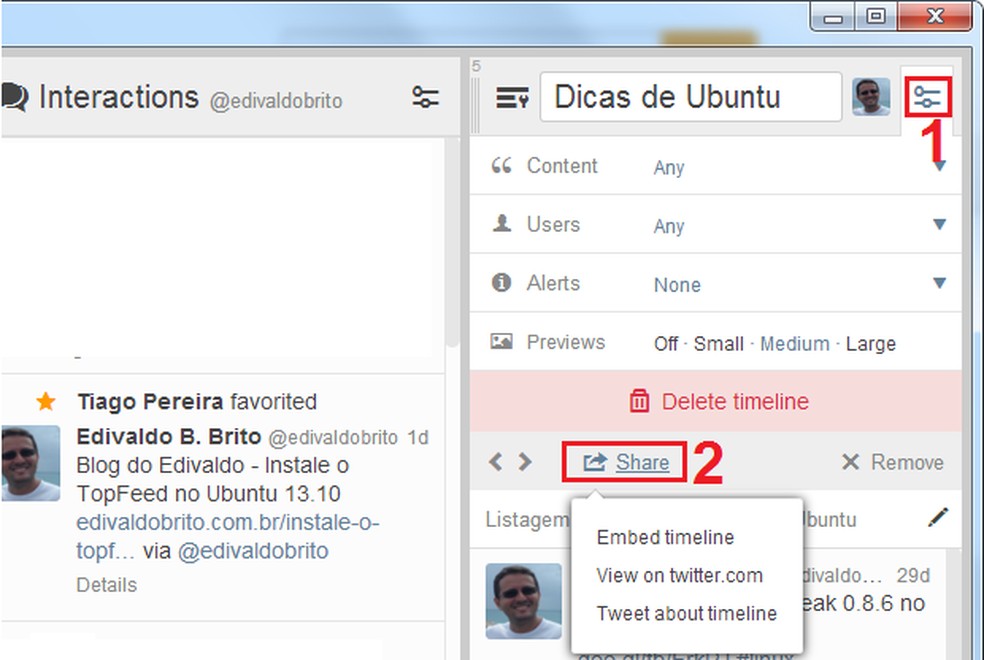The height and width of the screenshot is (660, 984).
Task: Select Large preview size
Action: (x=870, y=343)
